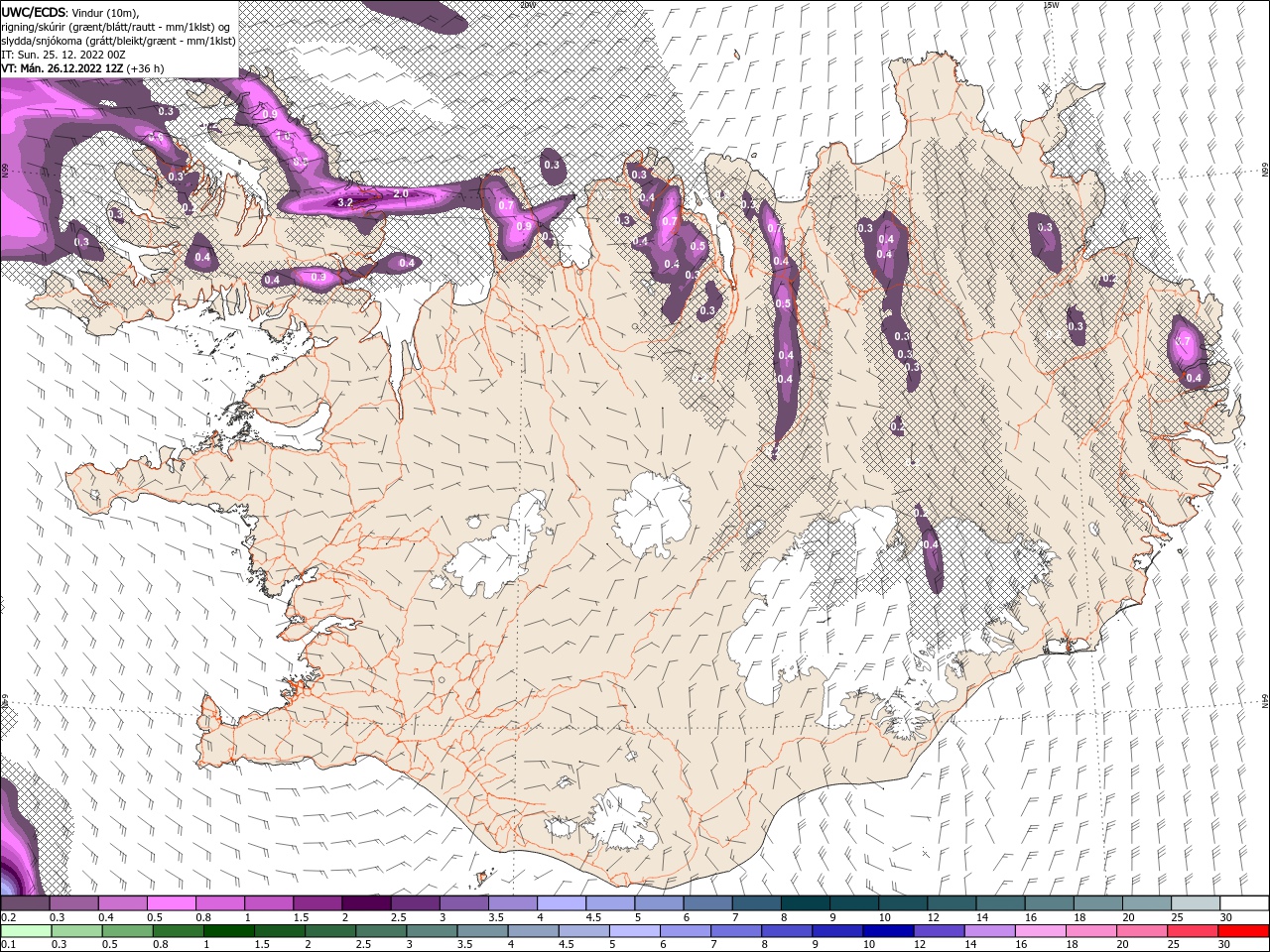Click the 0.1 label in the bottom legend row

click(x=9, y=945)
